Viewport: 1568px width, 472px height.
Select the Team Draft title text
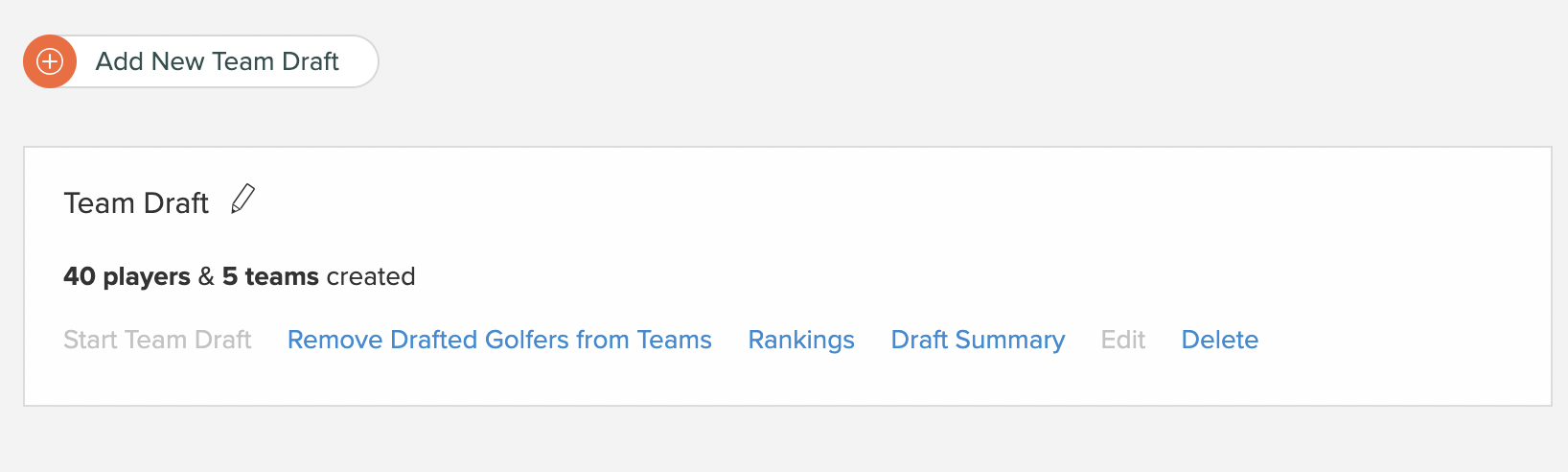tap(136, 203)
